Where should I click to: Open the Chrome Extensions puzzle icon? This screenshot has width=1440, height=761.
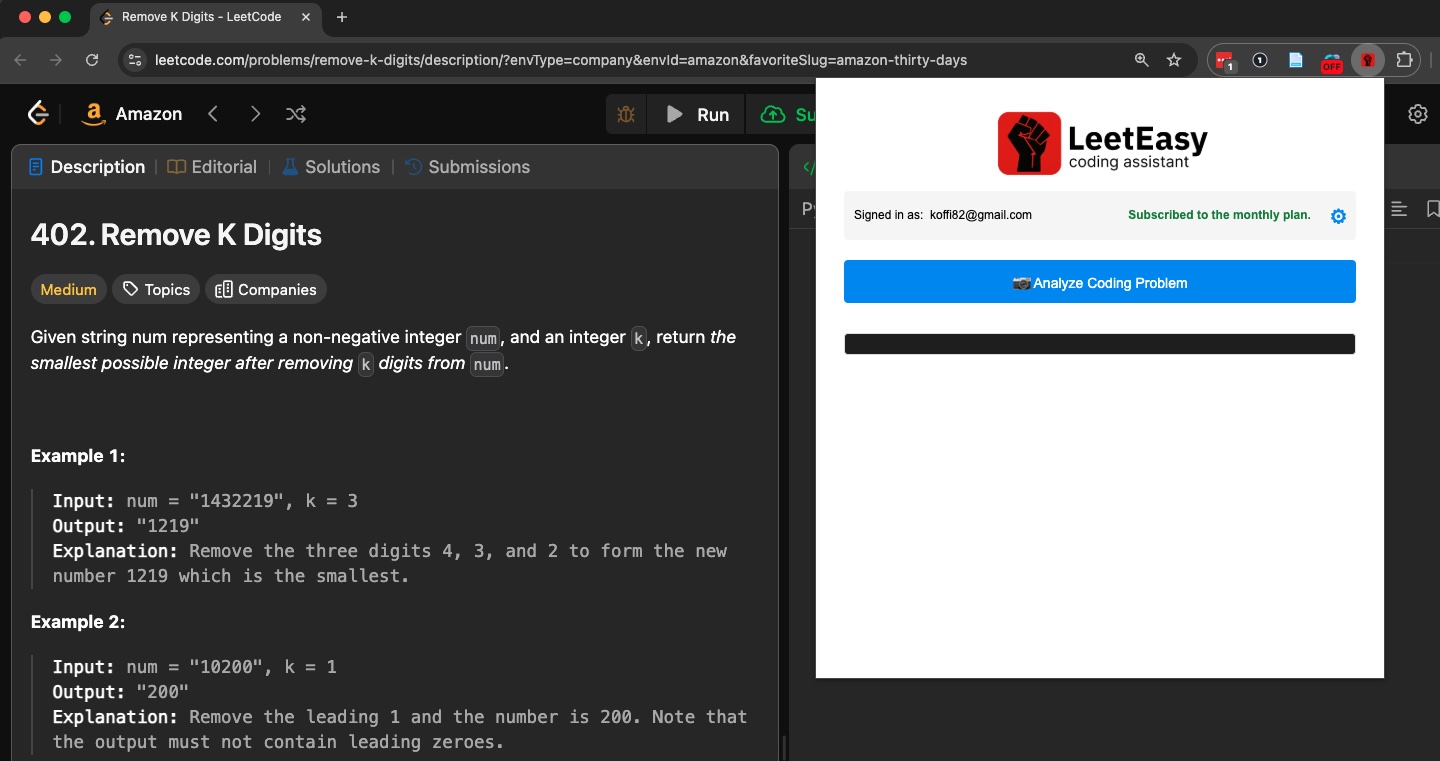tap(1404, 60)
